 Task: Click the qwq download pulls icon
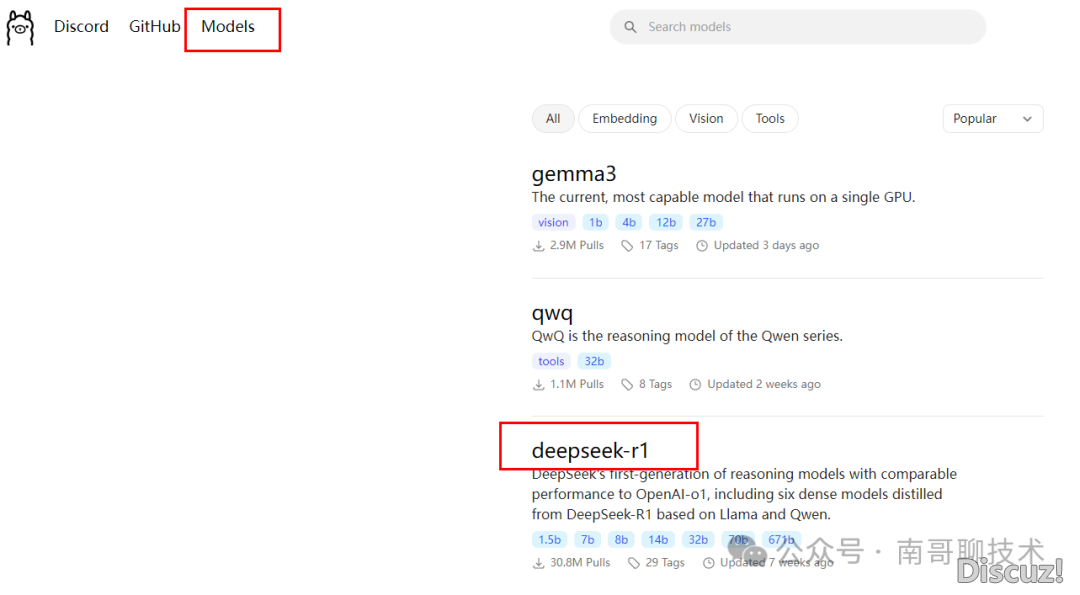pos(539,385)
